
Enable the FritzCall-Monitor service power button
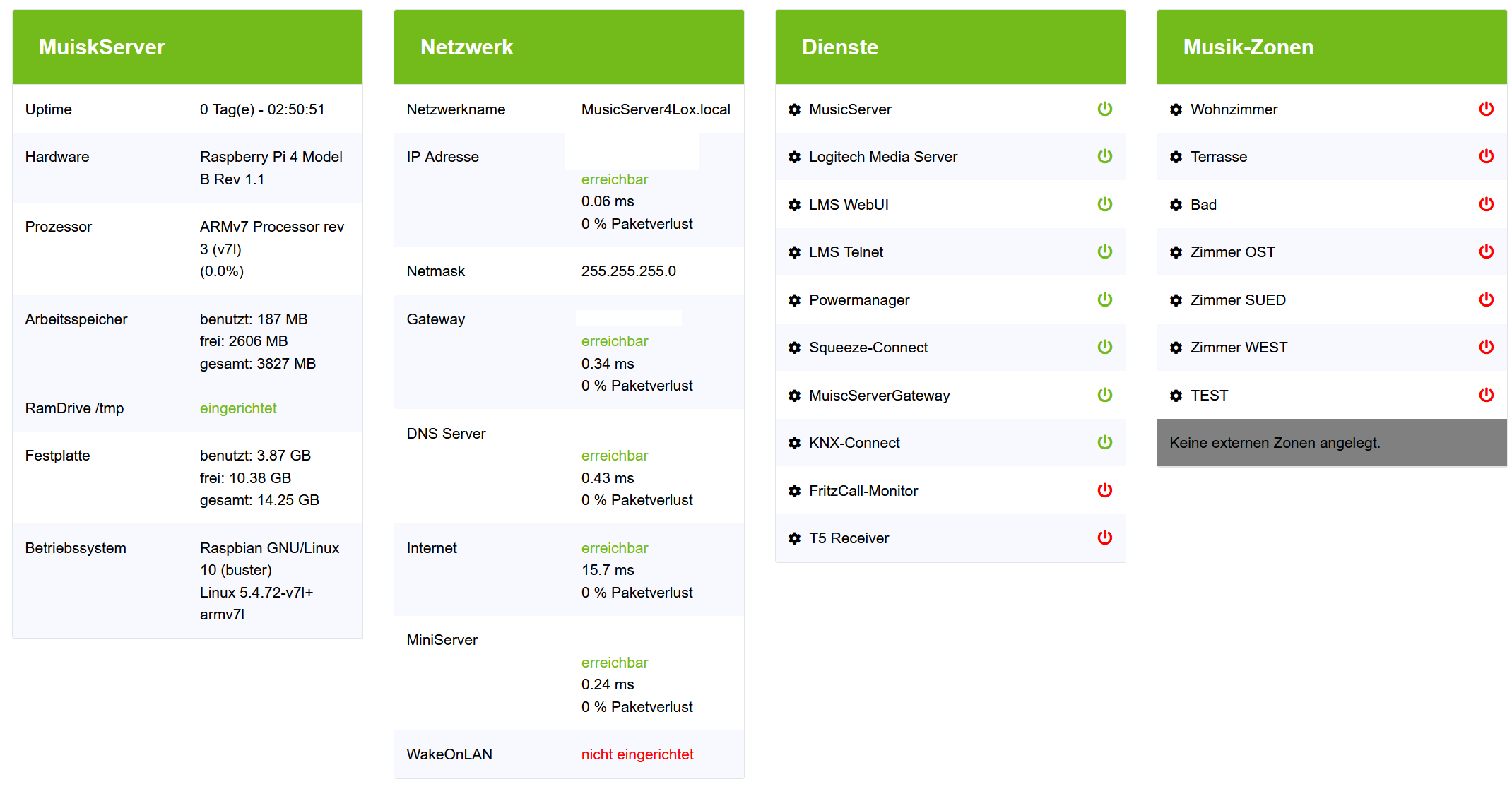click(1105, 490)
